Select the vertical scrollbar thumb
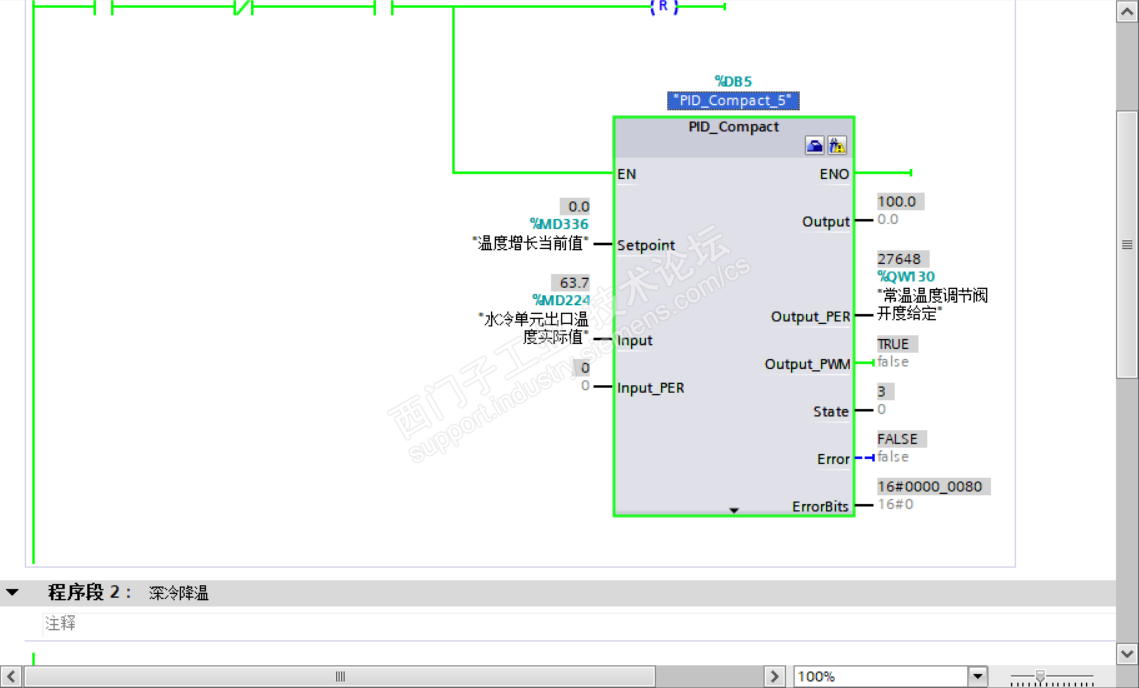 coord(1127,244)
